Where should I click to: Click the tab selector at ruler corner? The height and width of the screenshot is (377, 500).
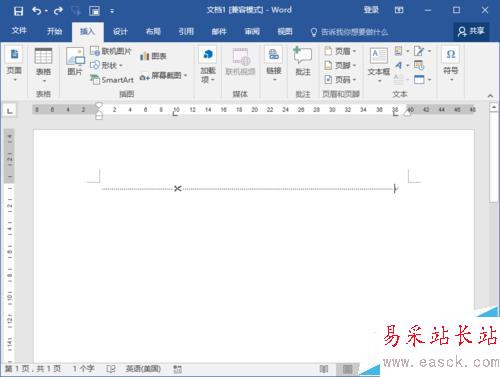tap(10, 110)
